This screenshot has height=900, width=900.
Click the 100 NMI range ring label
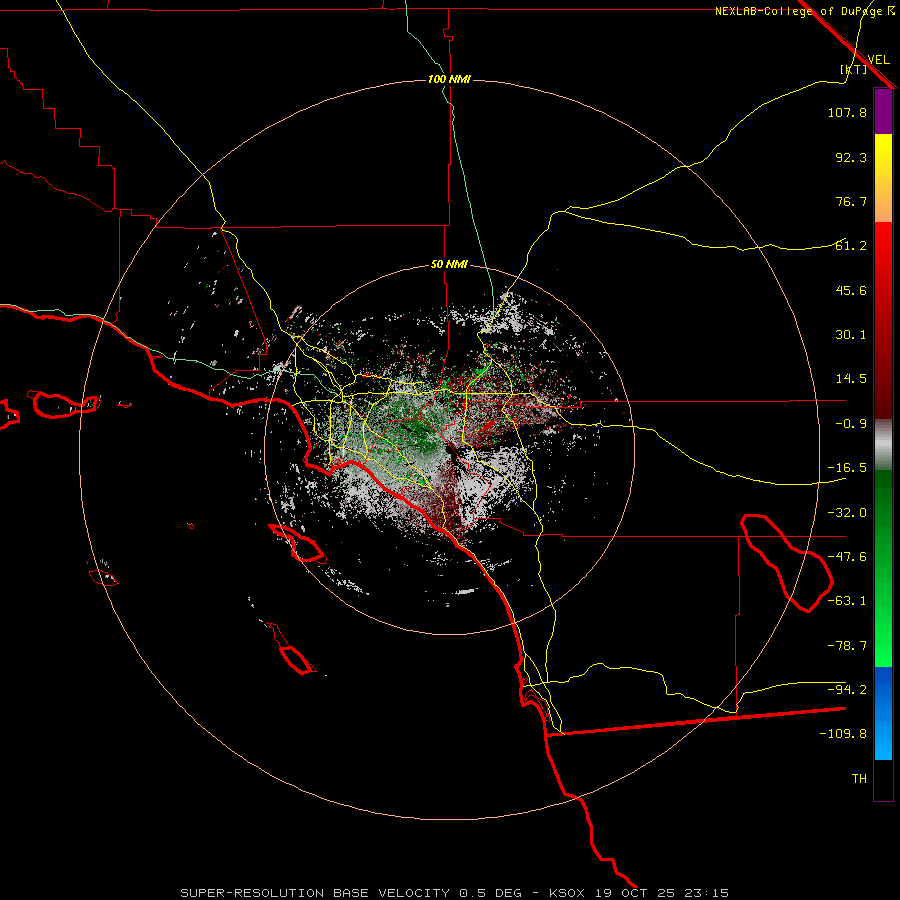(449, 79)
